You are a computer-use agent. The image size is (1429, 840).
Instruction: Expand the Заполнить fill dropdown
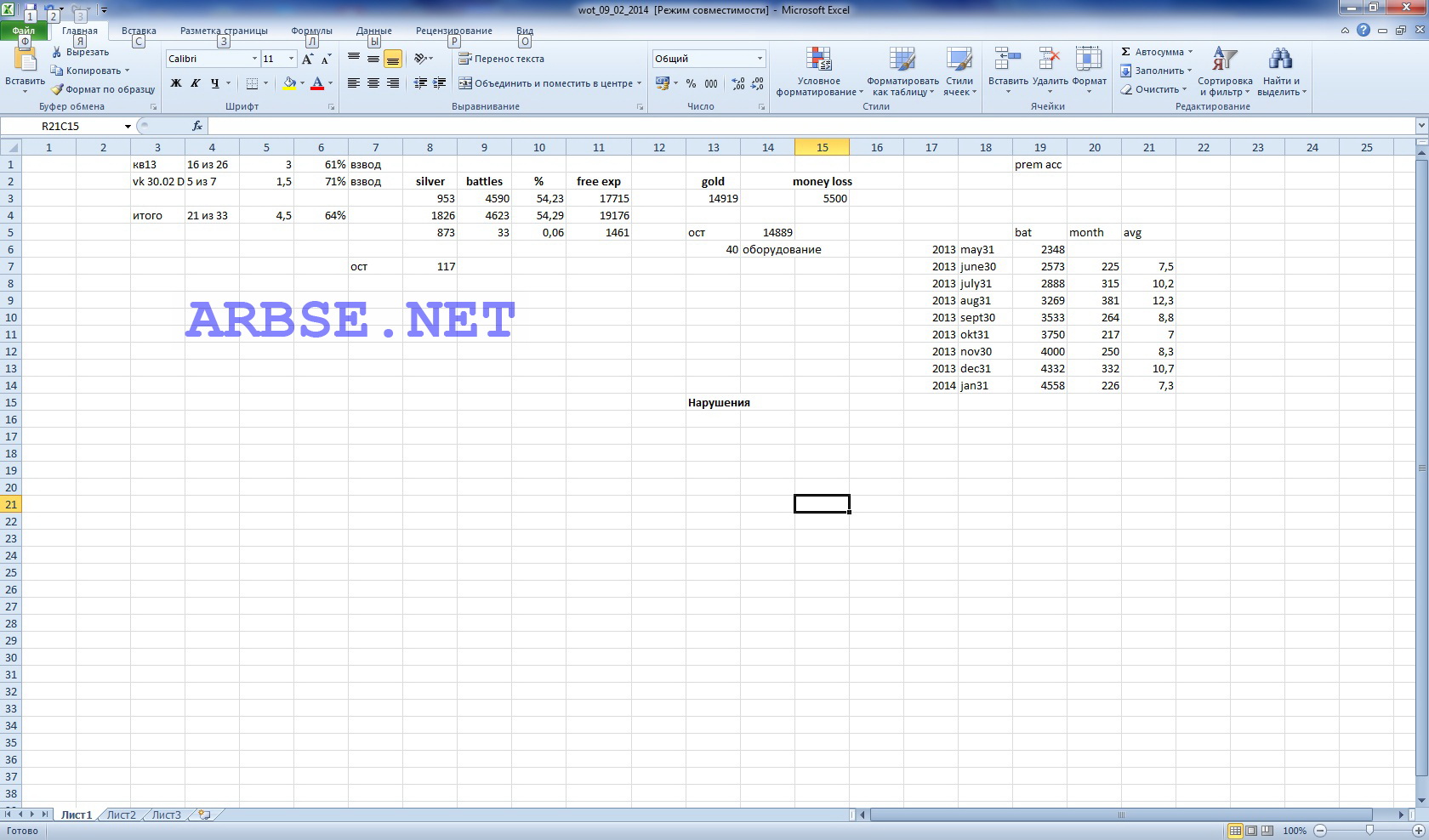click(x=1189, y=71)
